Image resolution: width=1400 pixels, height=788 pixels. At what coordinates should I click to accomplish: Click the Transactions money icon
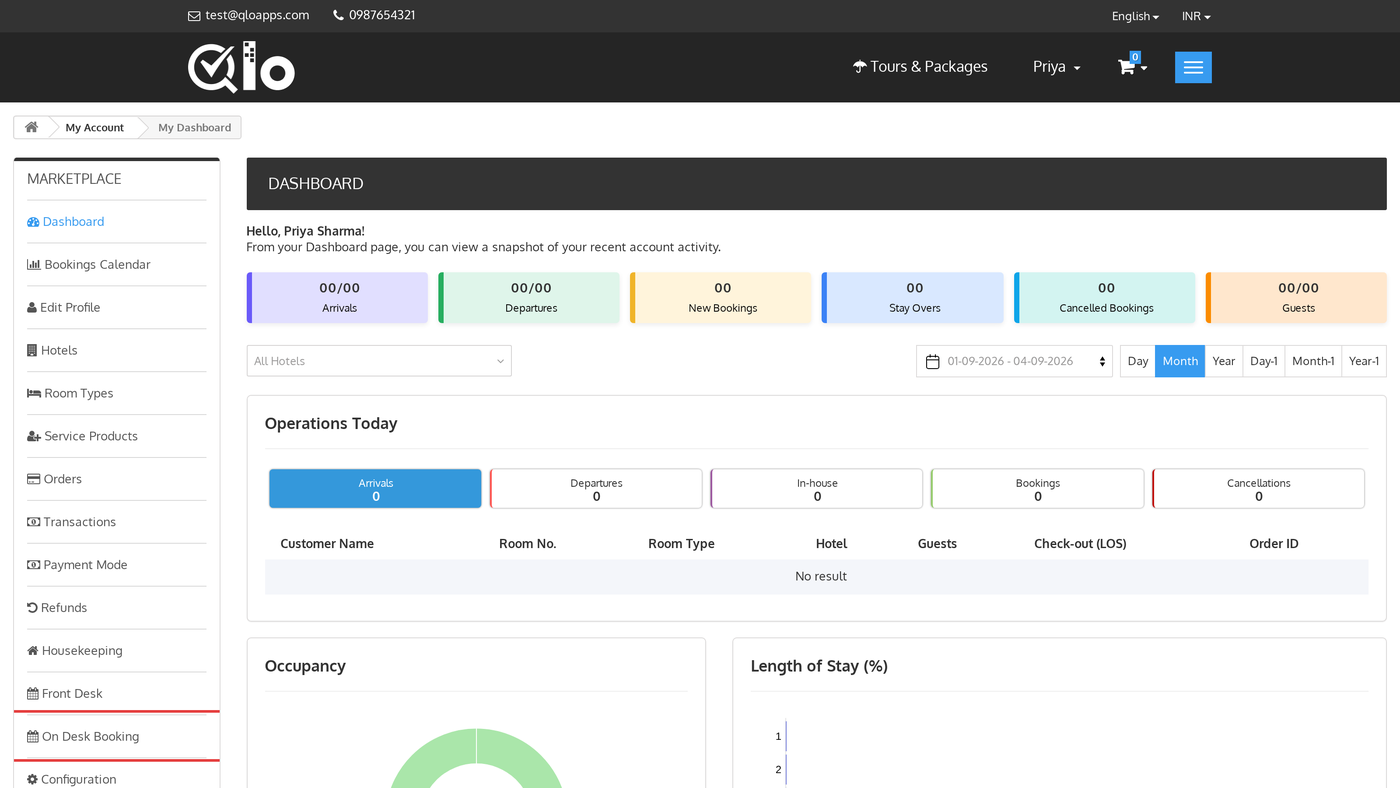pos(33,522)
